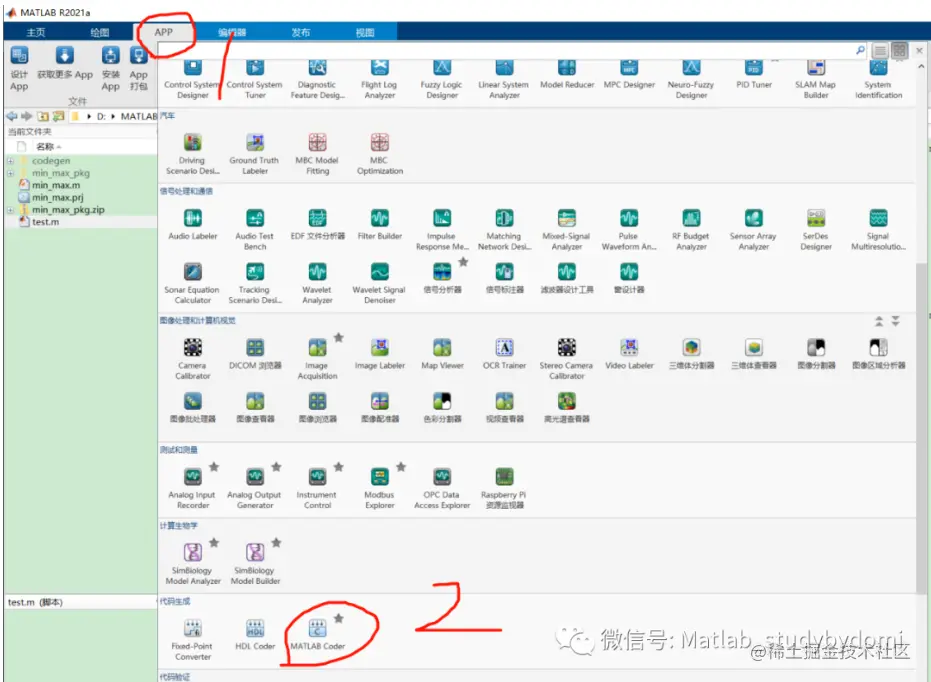
Task: Open the Control System Designer app
Action: click(x=192, y=80)
